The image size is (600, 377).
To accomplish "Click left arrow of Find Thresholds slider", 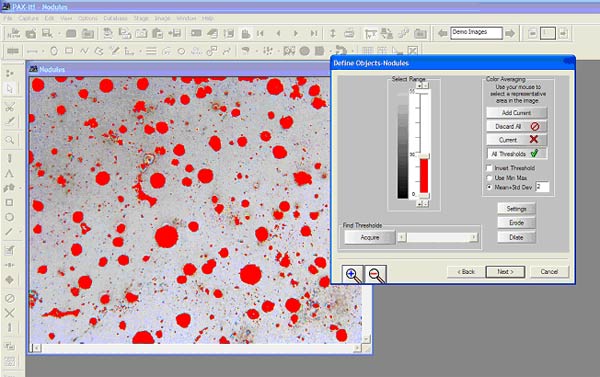I will (401, 237).
